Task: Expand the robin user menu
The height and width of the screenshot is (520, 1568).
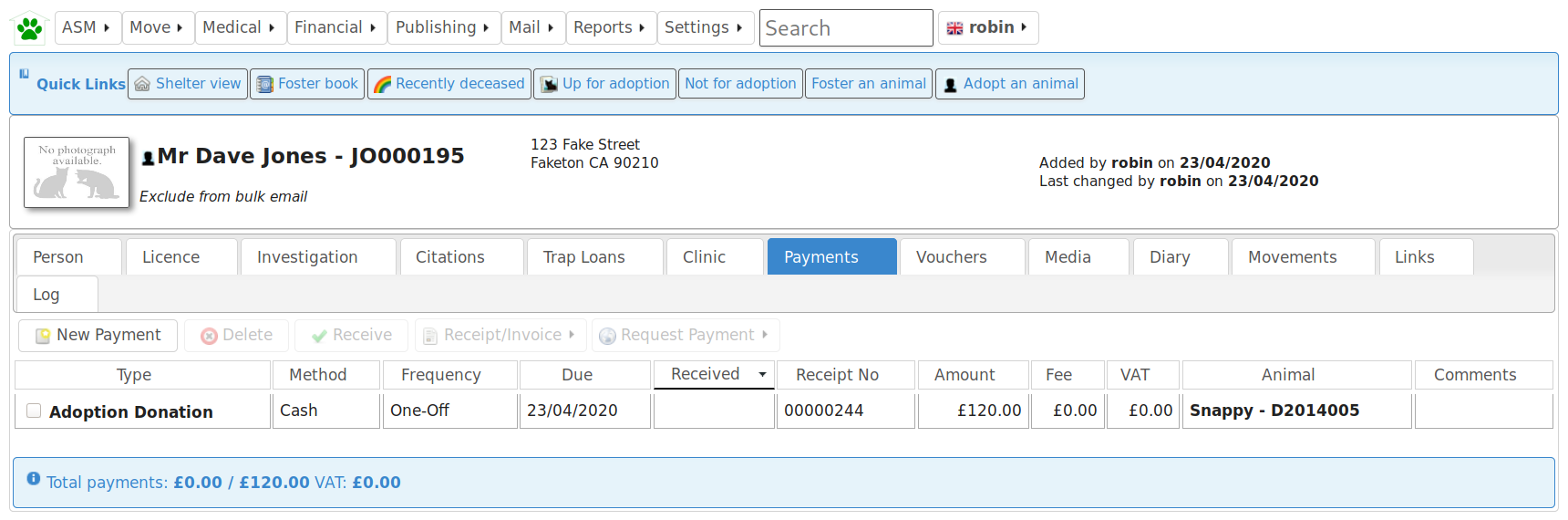Action: [x=988, y=28]
